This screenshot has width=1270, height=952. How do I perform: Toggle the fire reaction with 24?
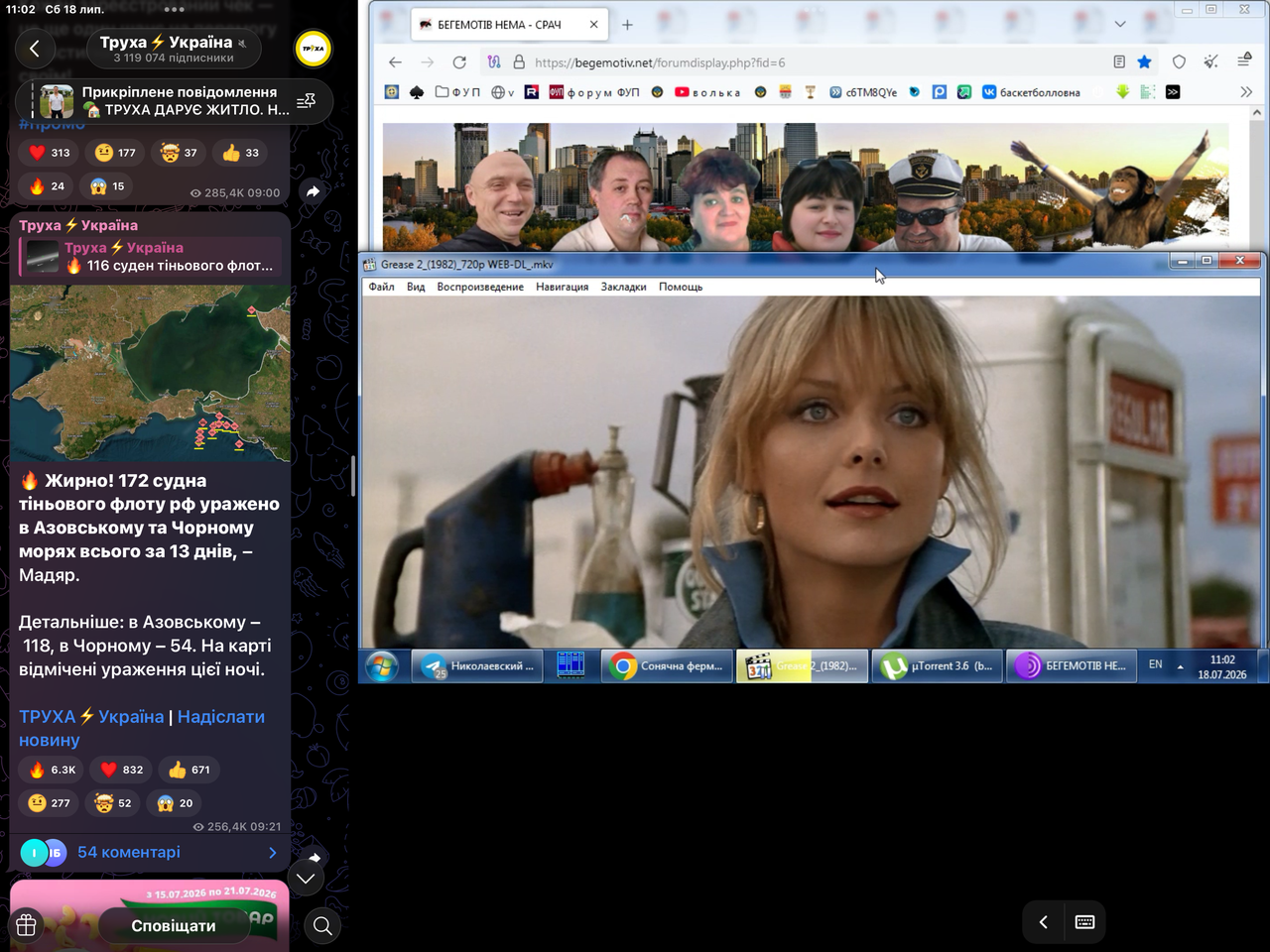47,185
